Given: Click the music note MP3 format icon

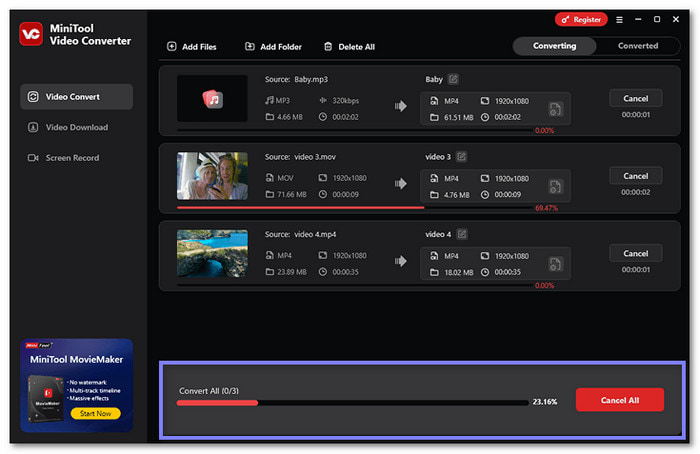Looking at the screenshot, I should coord(269,100).
